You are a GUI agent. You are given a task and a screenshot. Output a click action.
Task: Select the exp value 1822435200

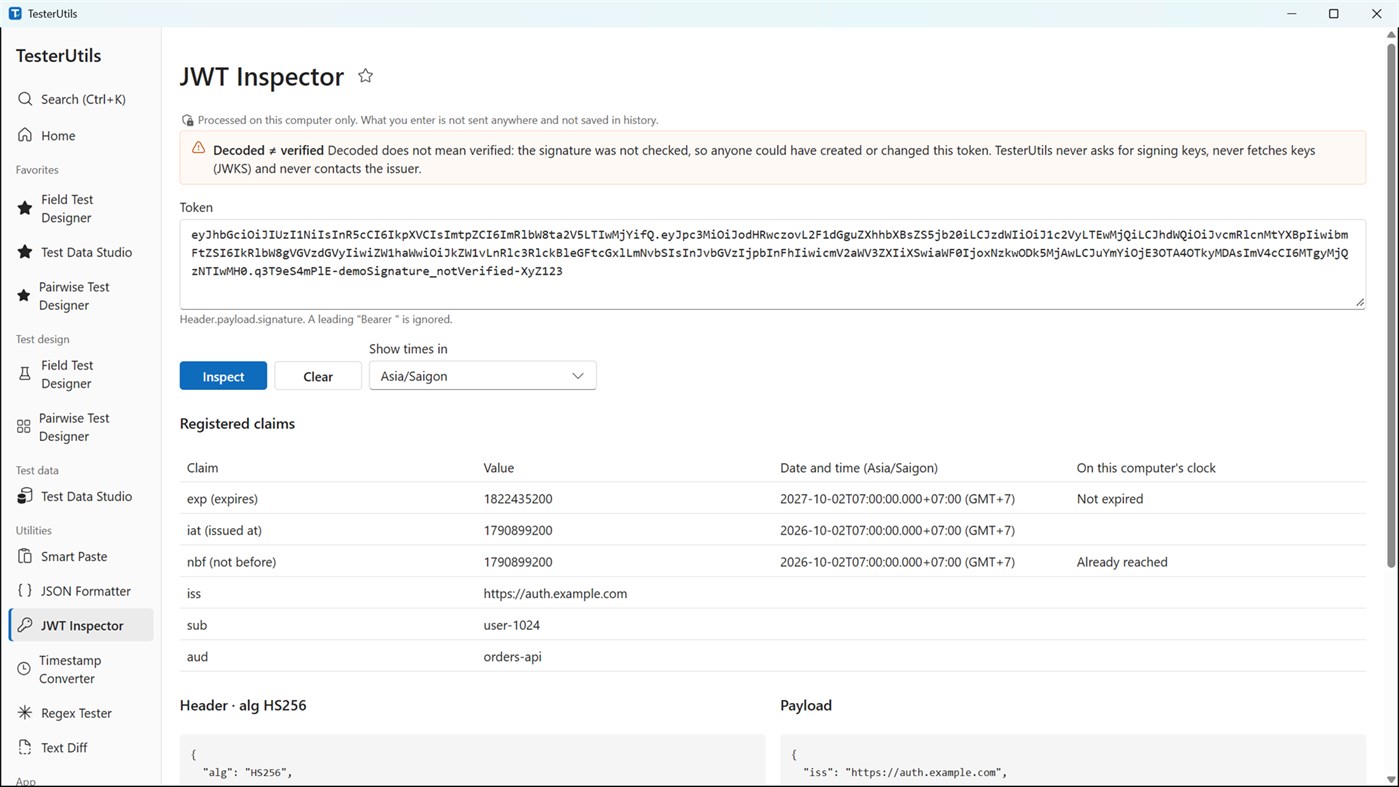(x=518, y=499)
